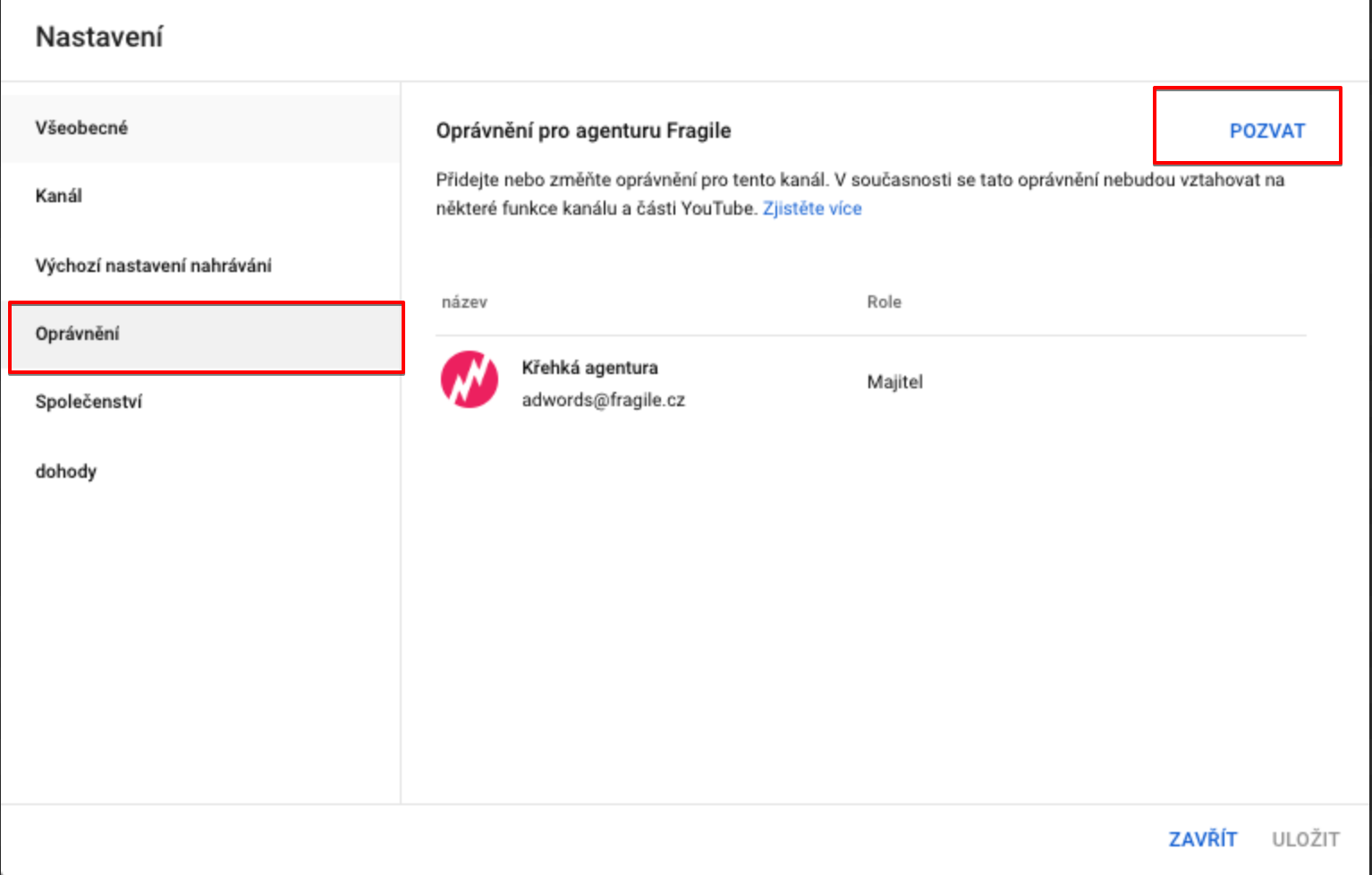Switch to the Kanál settings tab

59,196
